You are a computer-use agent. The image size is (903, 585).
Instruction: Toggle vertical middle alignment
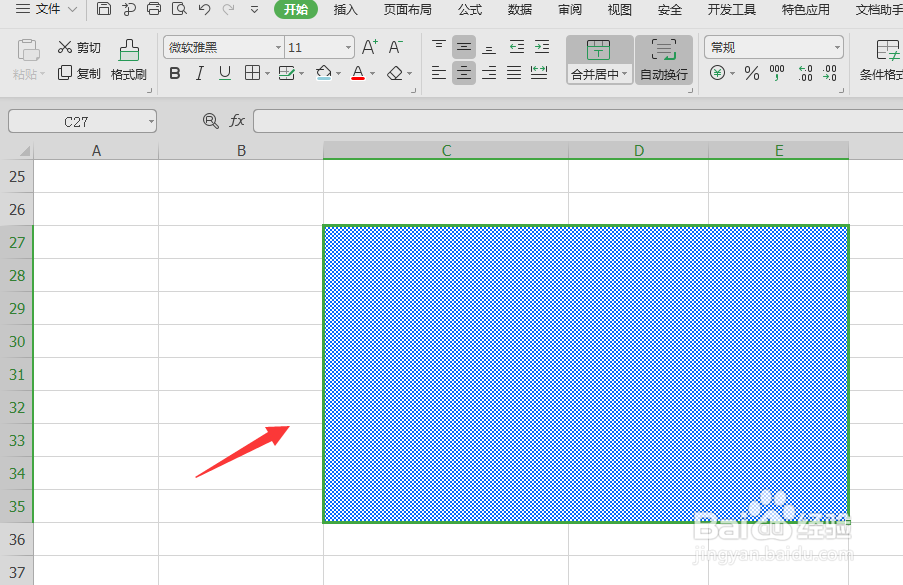[464, 47]
